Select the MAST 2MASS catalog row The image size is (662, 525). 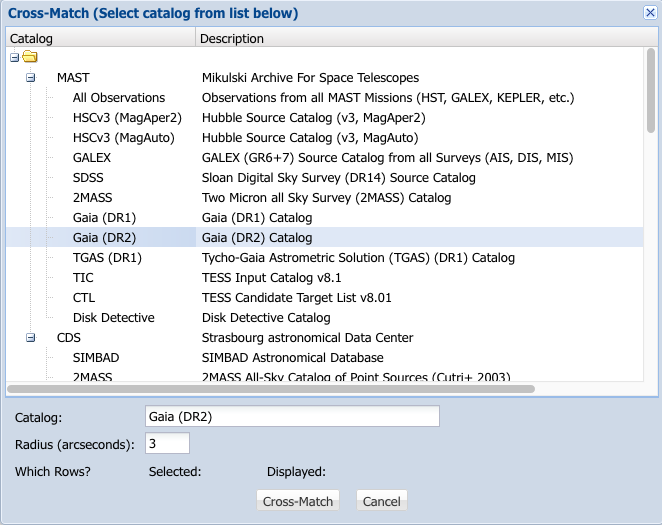[92, 198]
